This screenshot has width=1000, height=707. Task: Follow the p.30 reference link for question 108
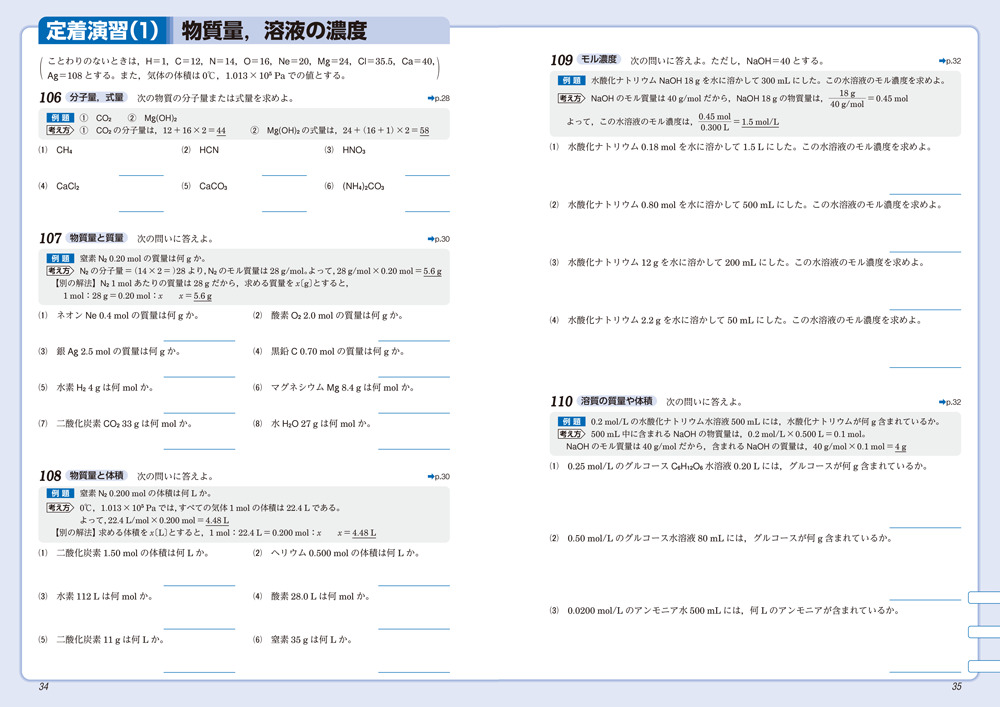tap(437, 477)
